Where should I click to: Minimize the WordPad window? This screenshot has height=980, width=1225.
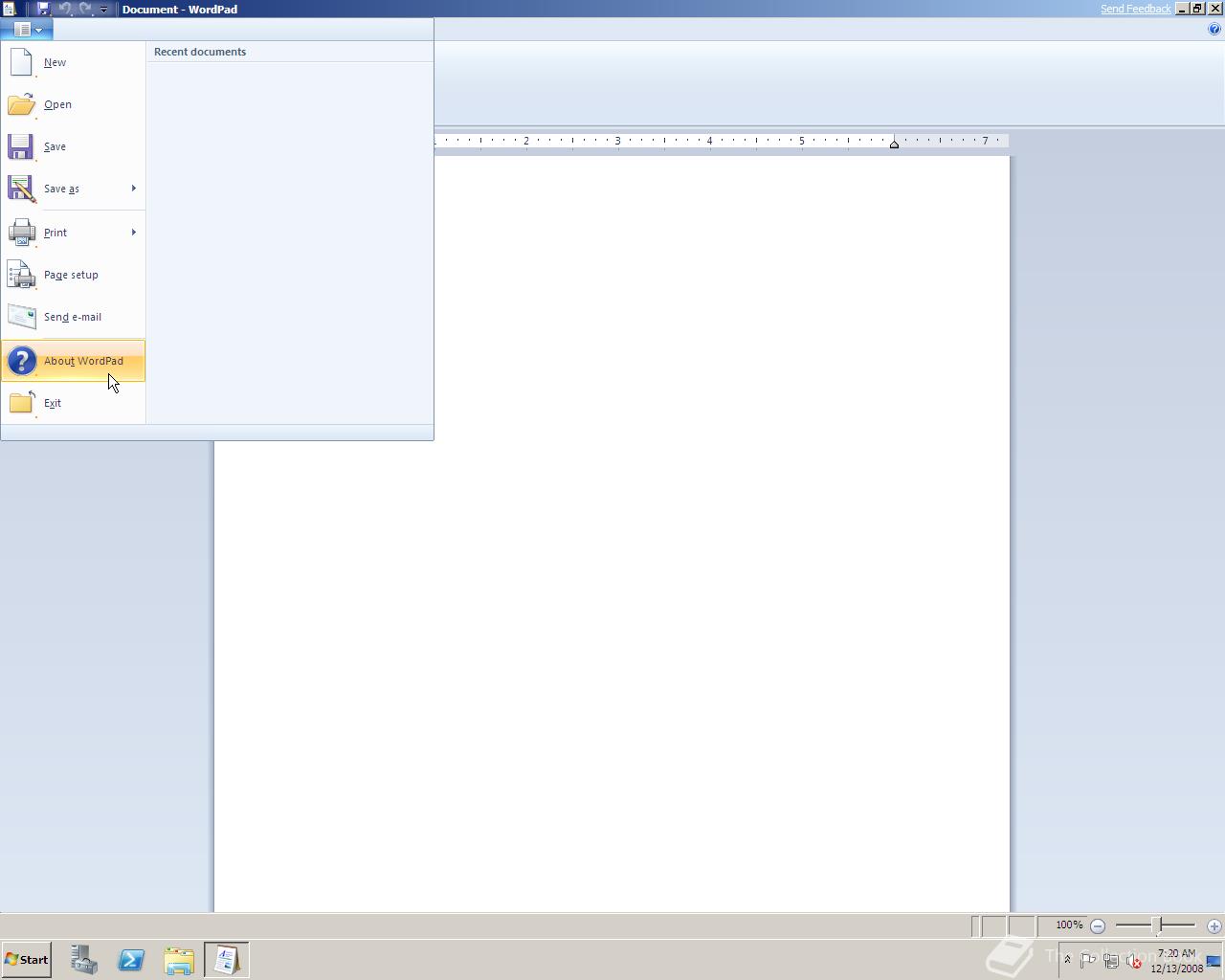(x=1182, y=9)
